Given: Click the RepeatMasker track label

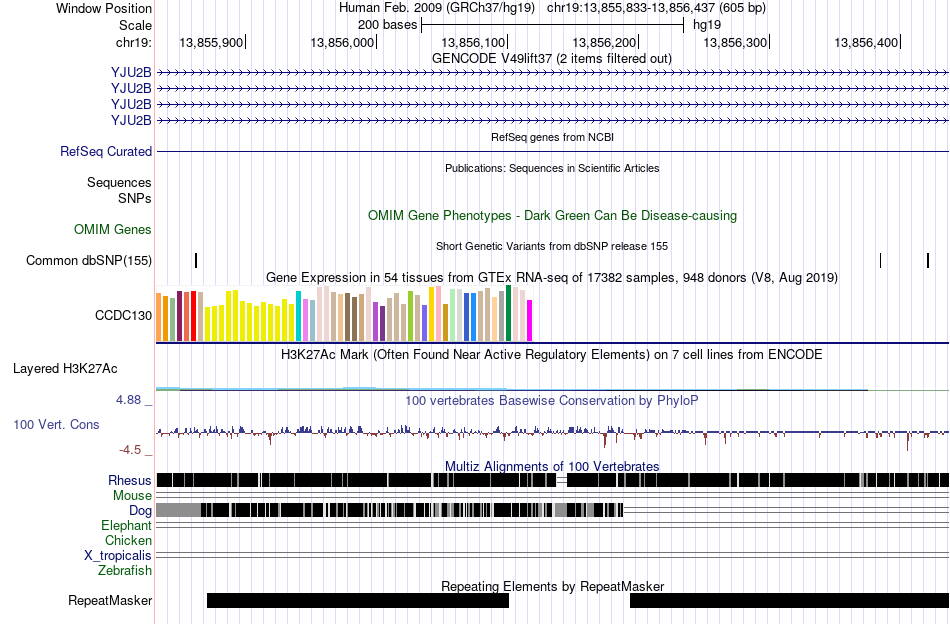Looking at the screenshot, I should coord(110,600).
